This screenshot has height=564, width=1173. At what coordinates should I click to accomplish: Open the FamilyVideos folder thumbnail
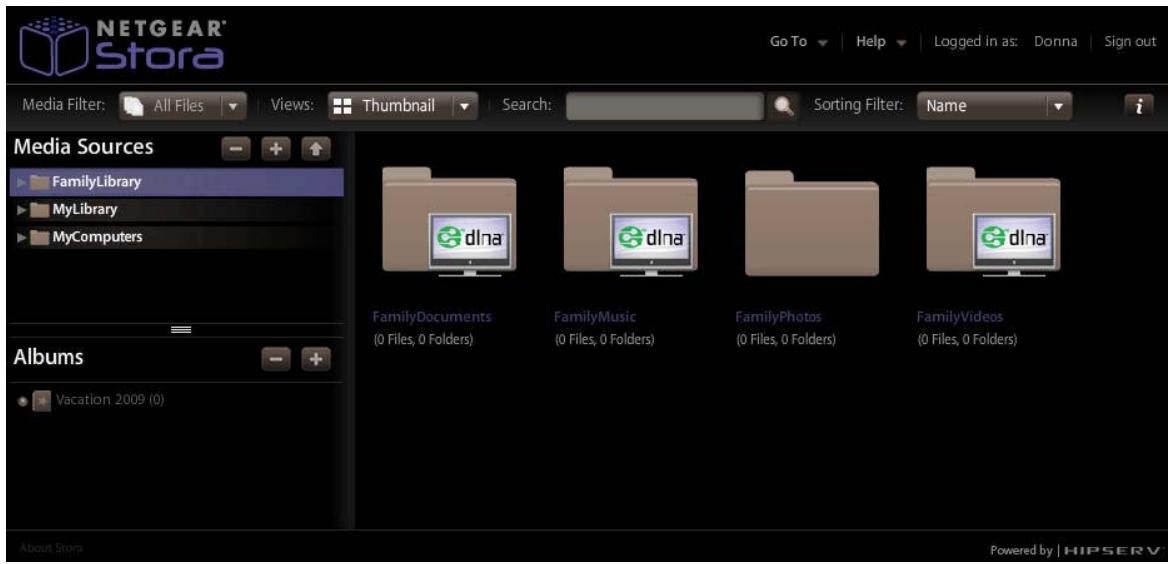993,222
